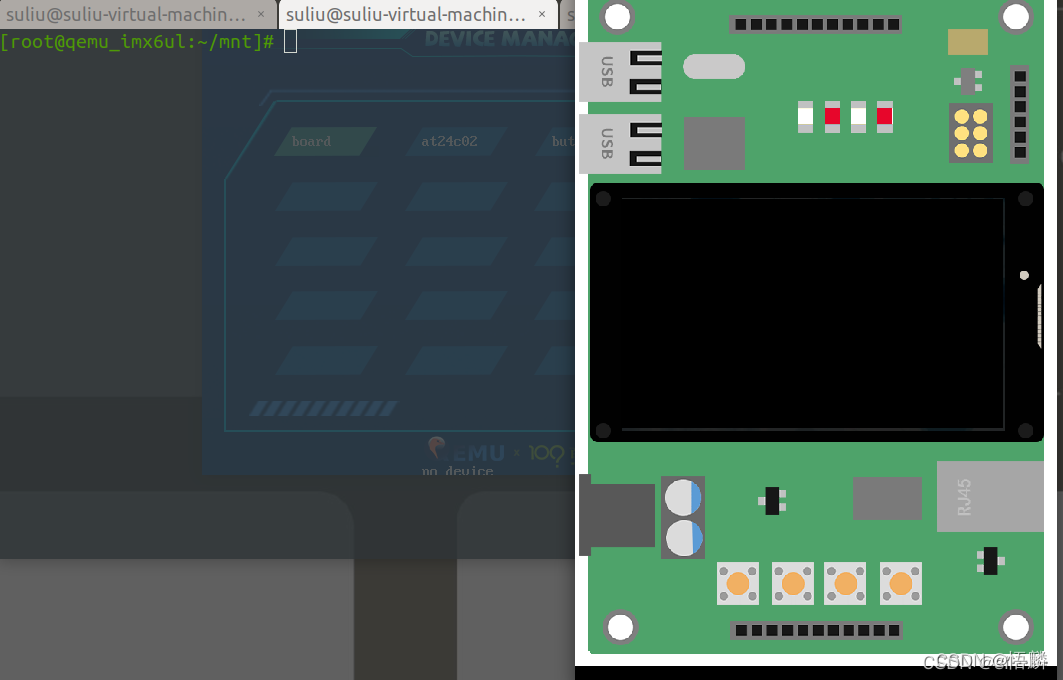This screenshot has width=1063, height=680.
Task: Toggle the first white LED from the left
Action: 805,117
